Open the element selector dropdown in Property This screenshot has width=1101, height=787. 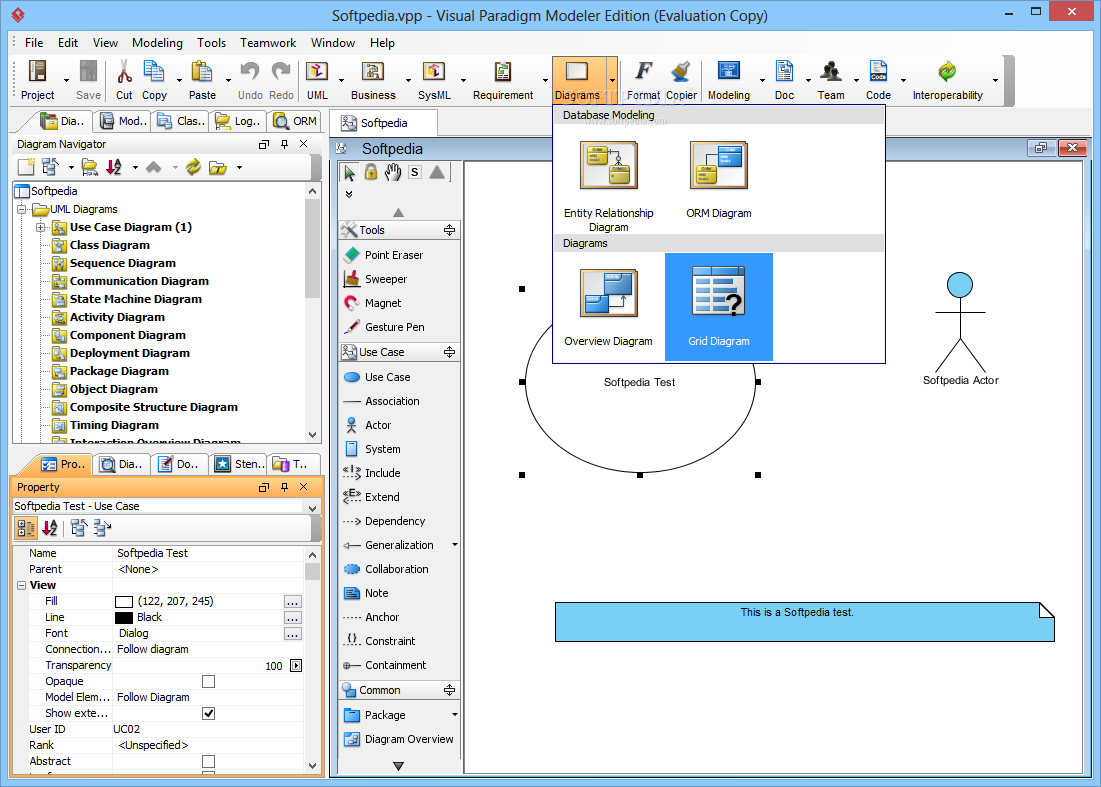tap(312, 507)
